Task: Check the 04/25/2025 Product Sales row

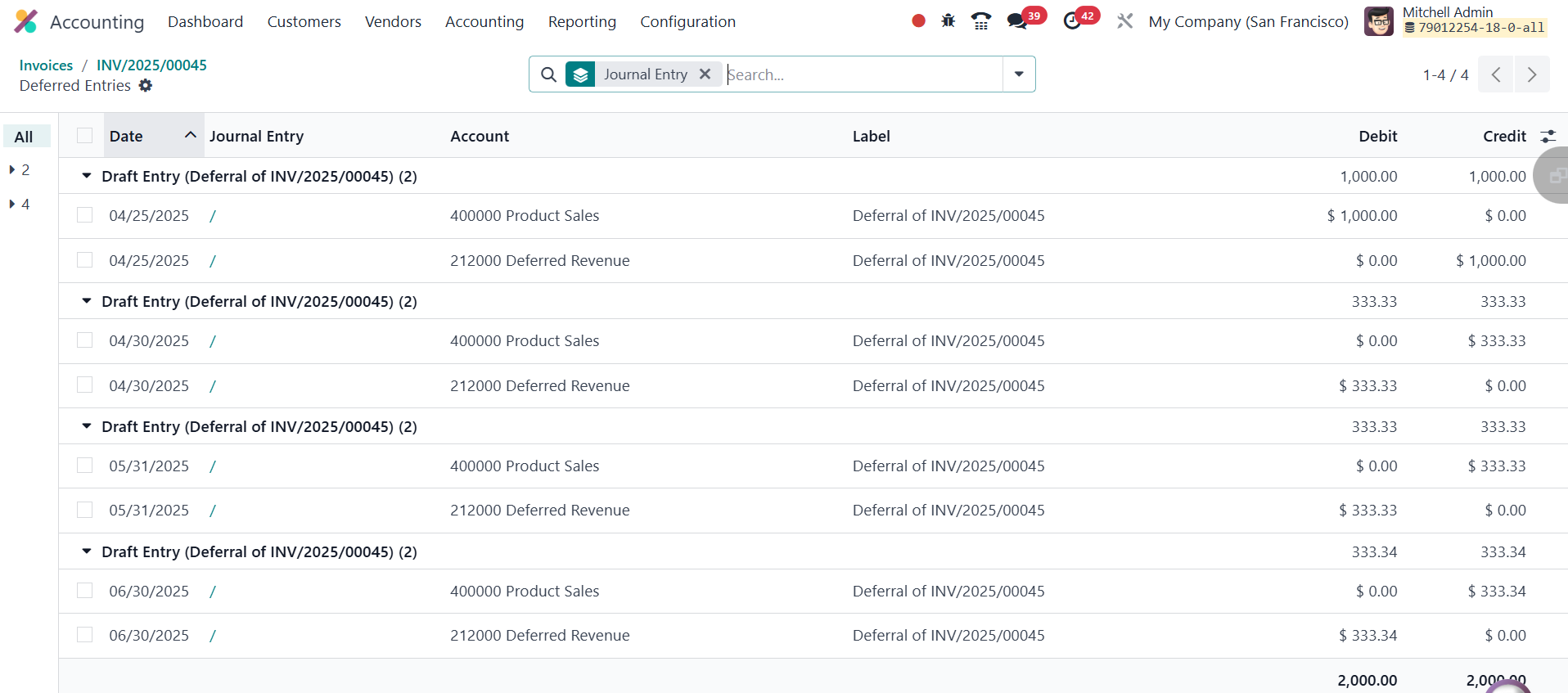Action: pyautogui.click(x=85, y=215)
